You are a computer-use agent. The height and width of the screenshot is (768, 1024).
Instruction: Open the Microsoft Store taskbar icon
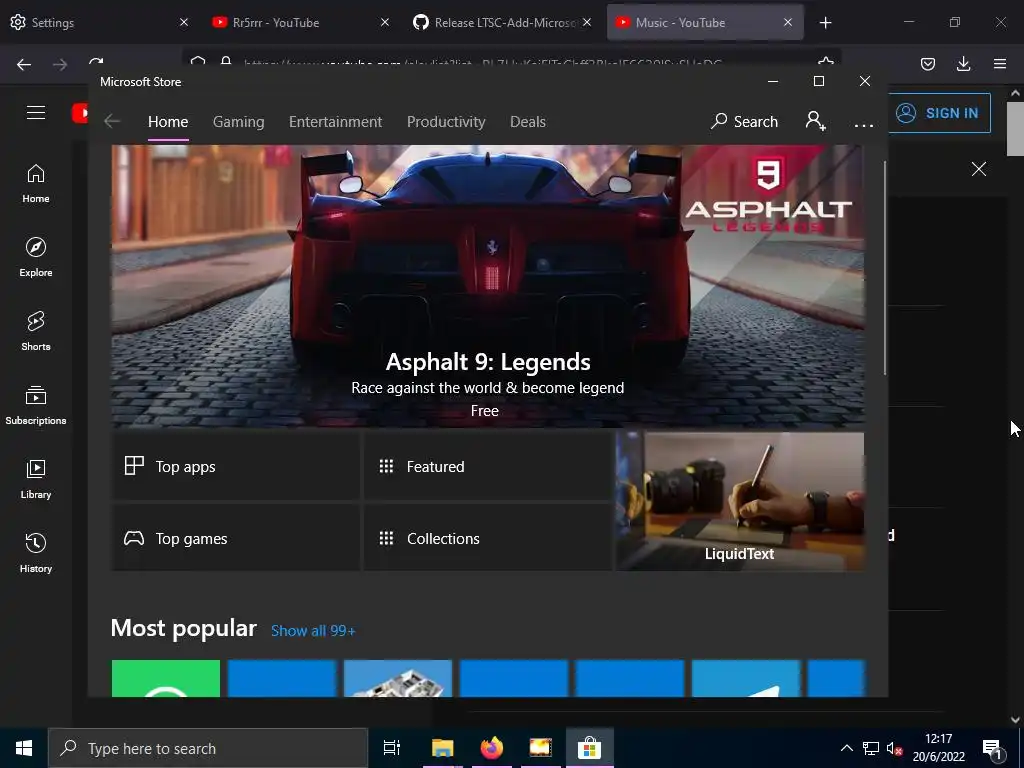pyautogui.click(x=589, y=748)
